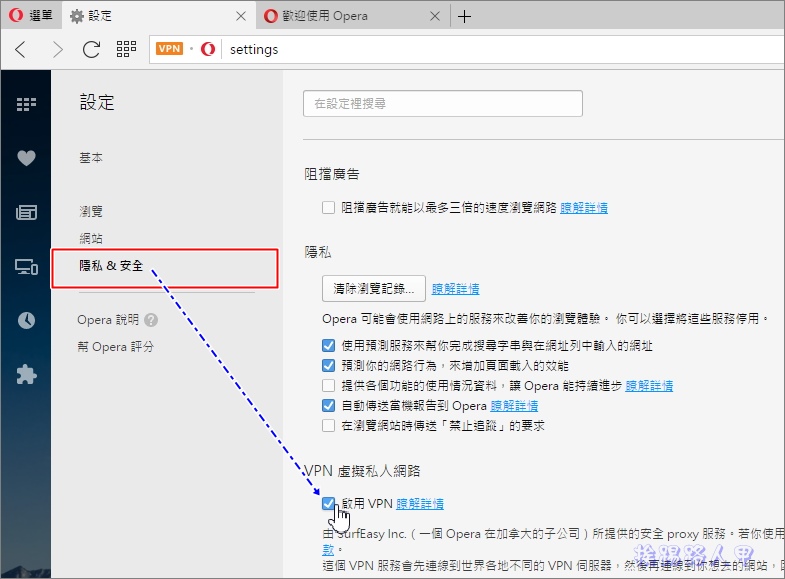
Task: Open 瞭解詳情 link for ad blocking
Action: [584, 208]
